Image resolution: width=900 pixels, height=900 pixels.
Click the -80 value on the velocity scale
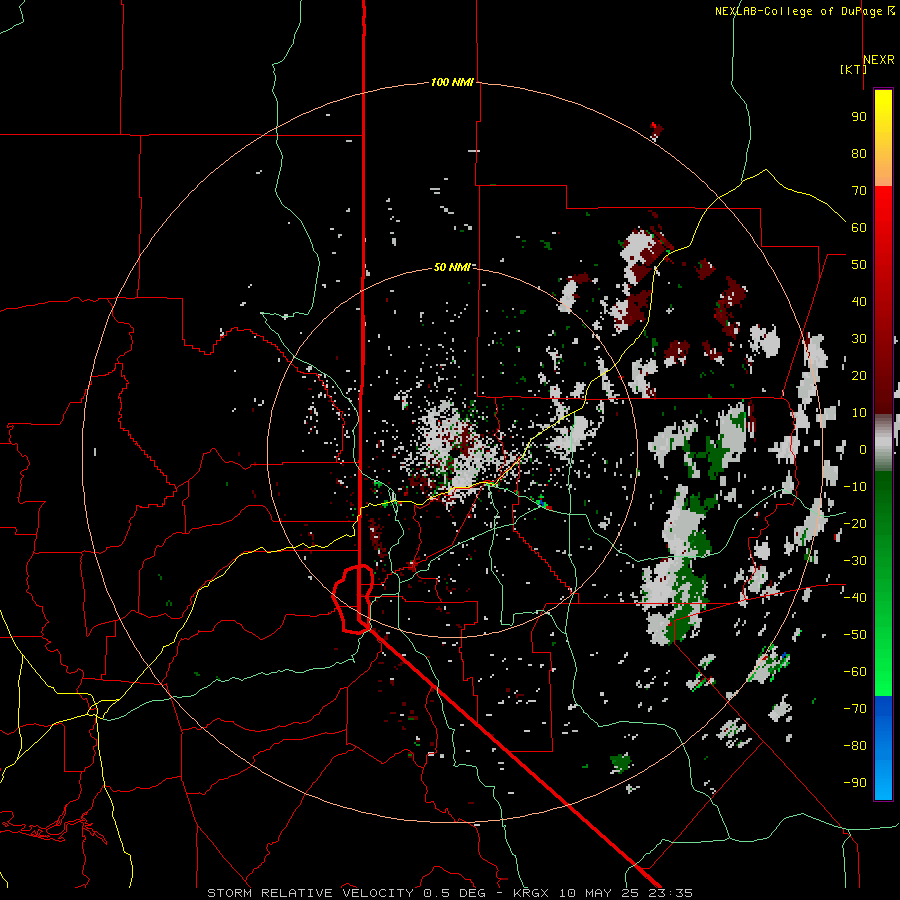tap(855, 746)
